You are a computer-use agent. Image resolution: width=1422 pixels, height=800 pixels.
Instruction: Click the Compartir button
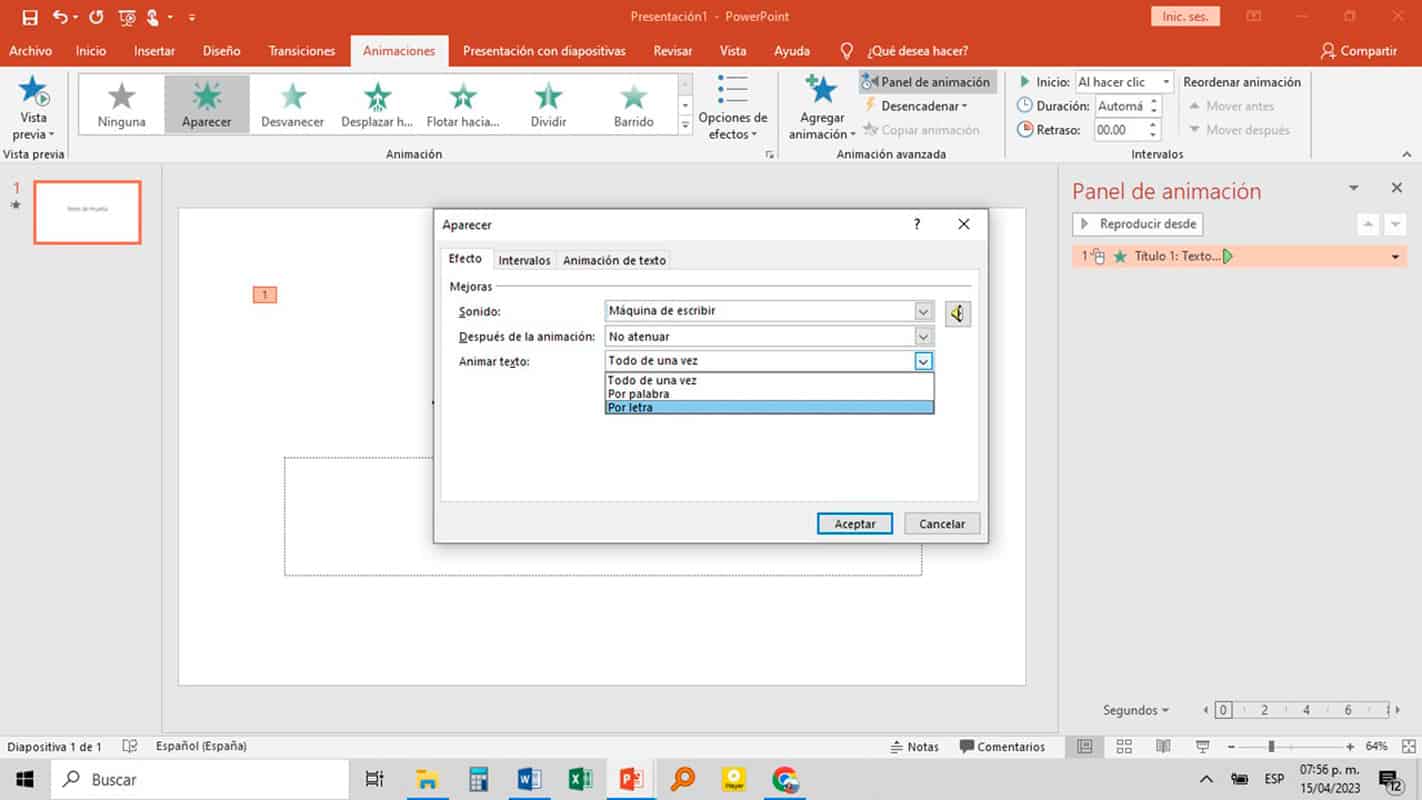click(1359, 51)
